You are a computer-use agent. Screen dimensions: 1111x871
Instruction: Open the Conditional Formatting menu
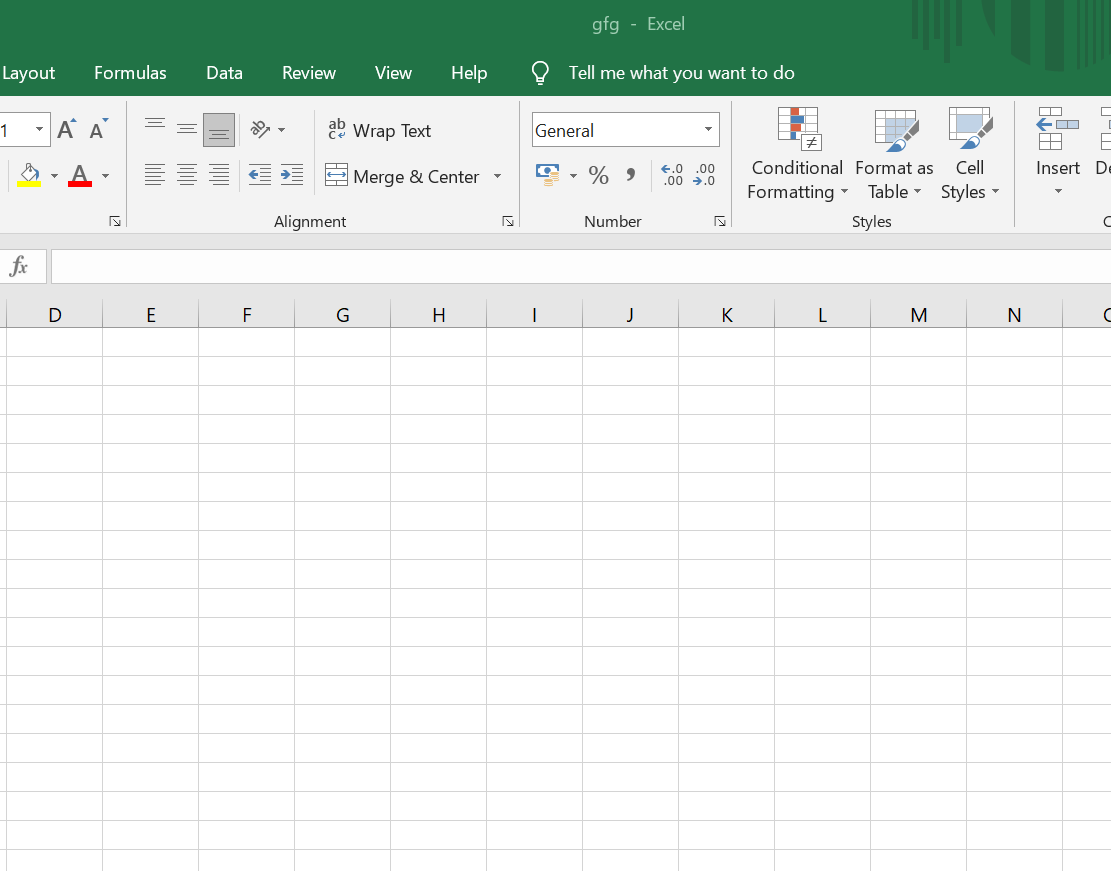(796, 155)
